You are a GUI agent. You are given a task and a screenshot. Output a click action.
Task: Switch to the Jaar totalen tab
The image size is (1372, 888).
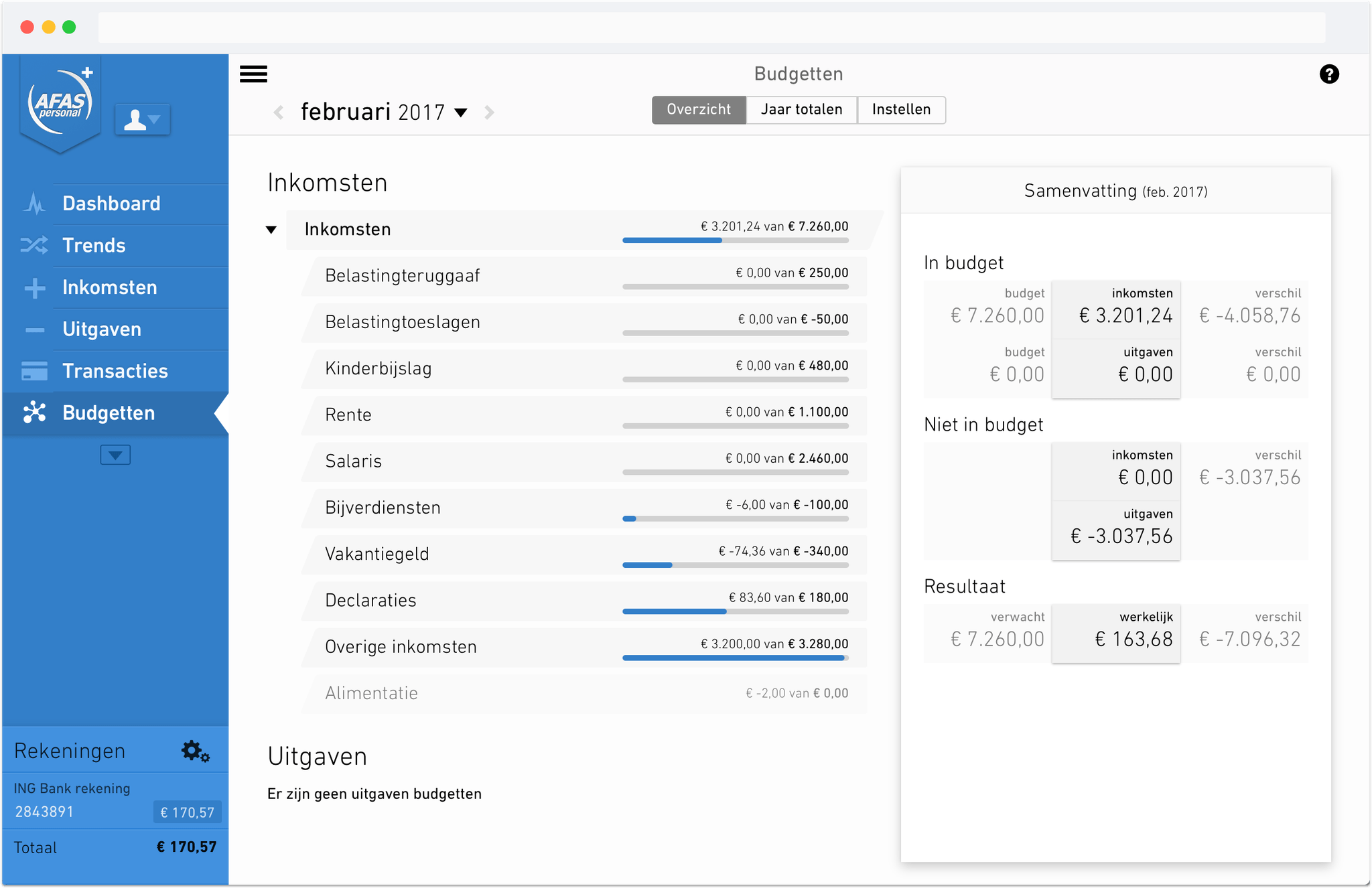coord(801,109)
